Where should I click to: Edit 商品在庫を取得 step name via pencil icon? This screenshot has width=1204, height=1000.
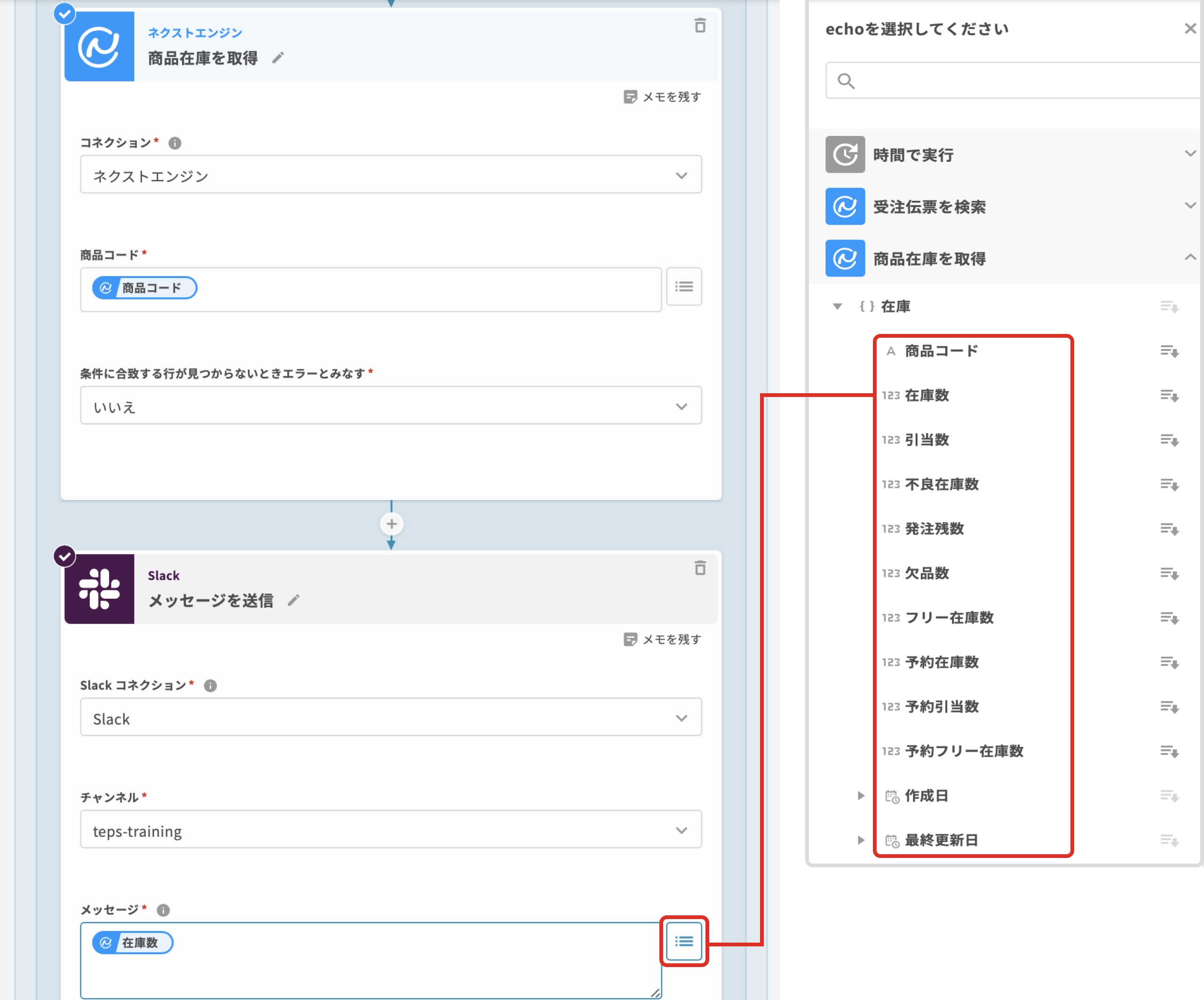[x=278, y=58]
